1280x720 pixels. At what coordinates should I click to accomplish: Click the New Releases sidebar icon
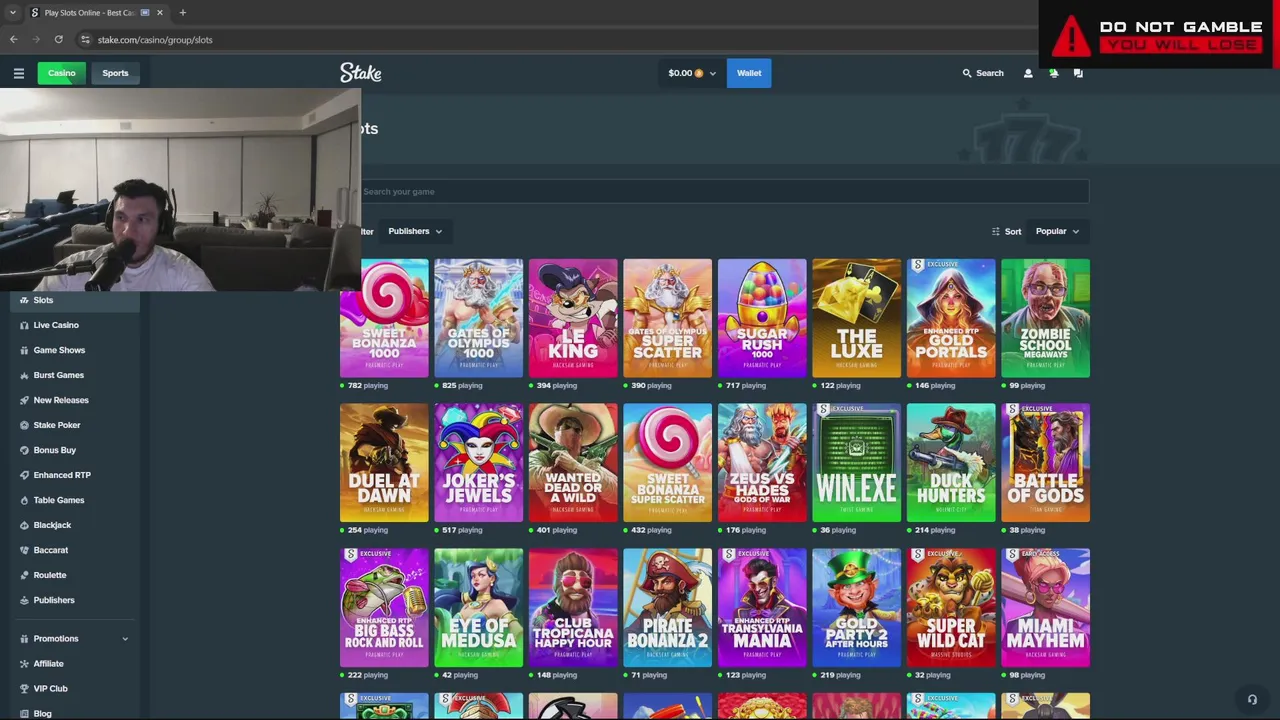click(x=24, y=400)
